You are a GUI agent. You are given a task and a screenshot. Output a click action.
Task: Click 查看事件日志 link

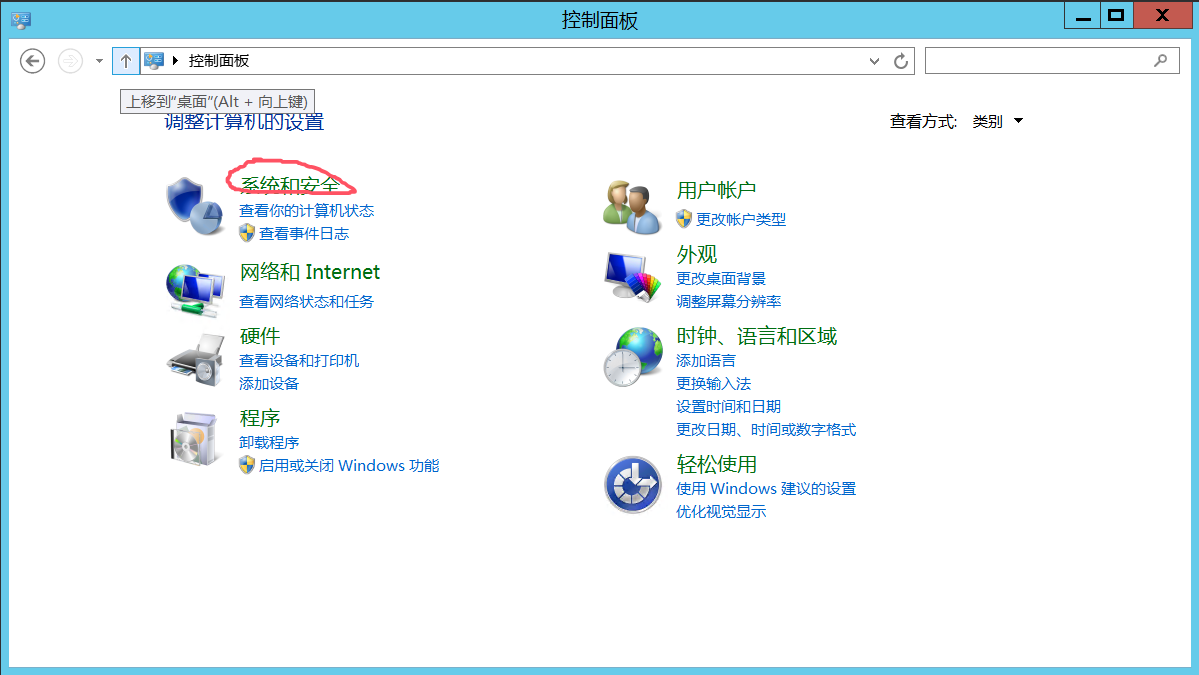304,234
